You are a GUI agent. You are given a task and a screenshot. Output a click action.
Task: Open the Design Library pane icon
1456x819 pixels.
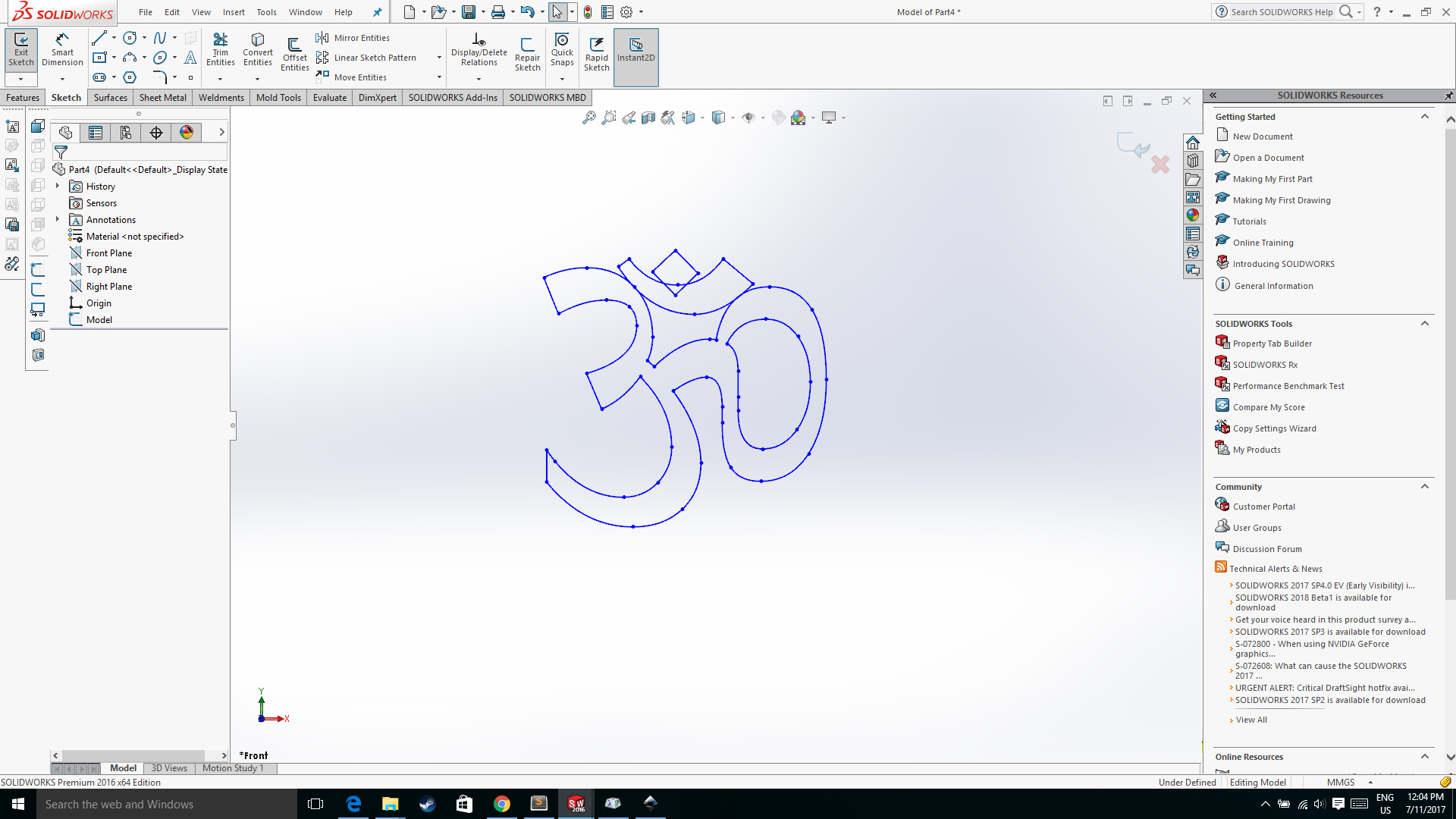point(1193,161)
